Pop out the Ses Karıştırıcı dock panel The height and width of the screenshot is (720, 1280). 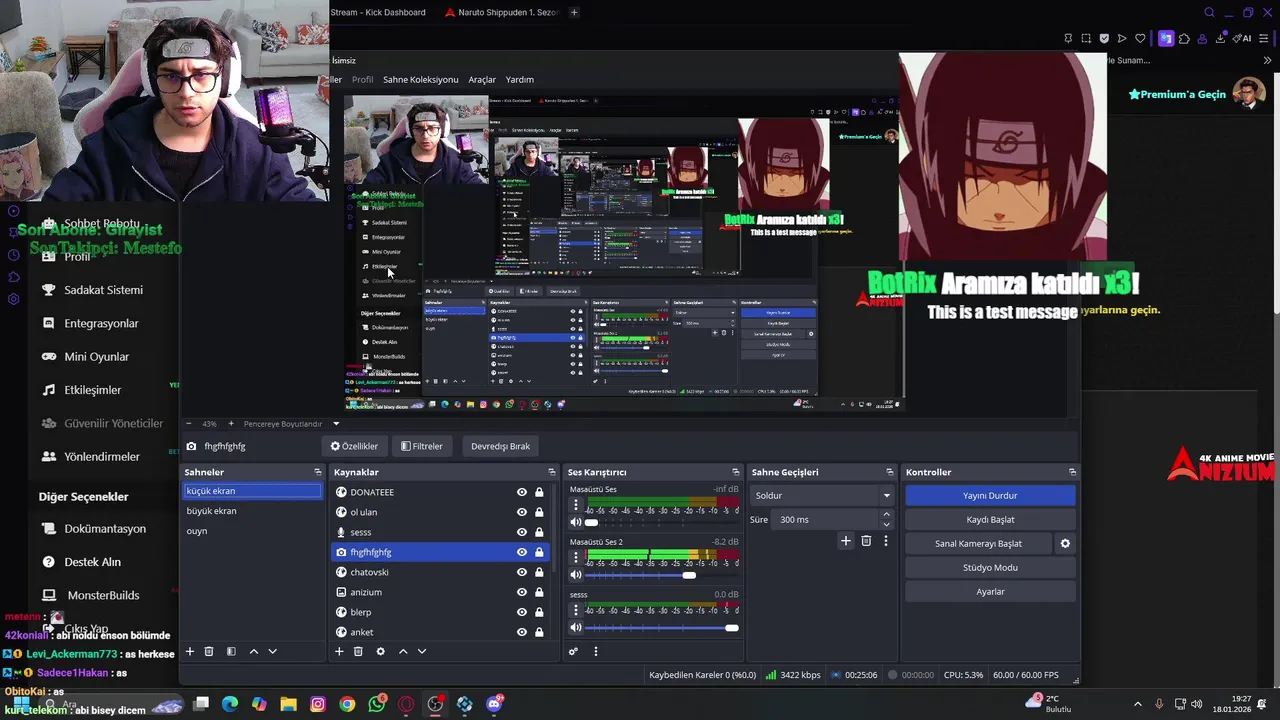click(738, 472)
